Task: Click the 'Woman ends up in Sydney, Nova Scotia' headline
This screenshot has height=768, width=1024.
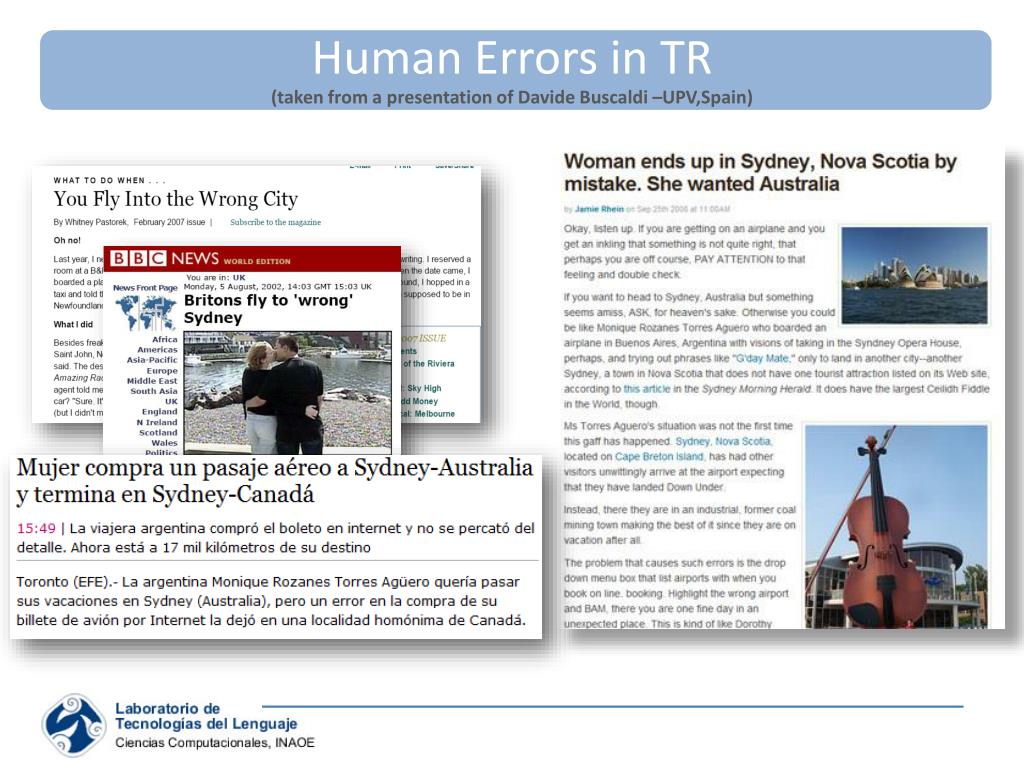Action: (x=760, y=172)
